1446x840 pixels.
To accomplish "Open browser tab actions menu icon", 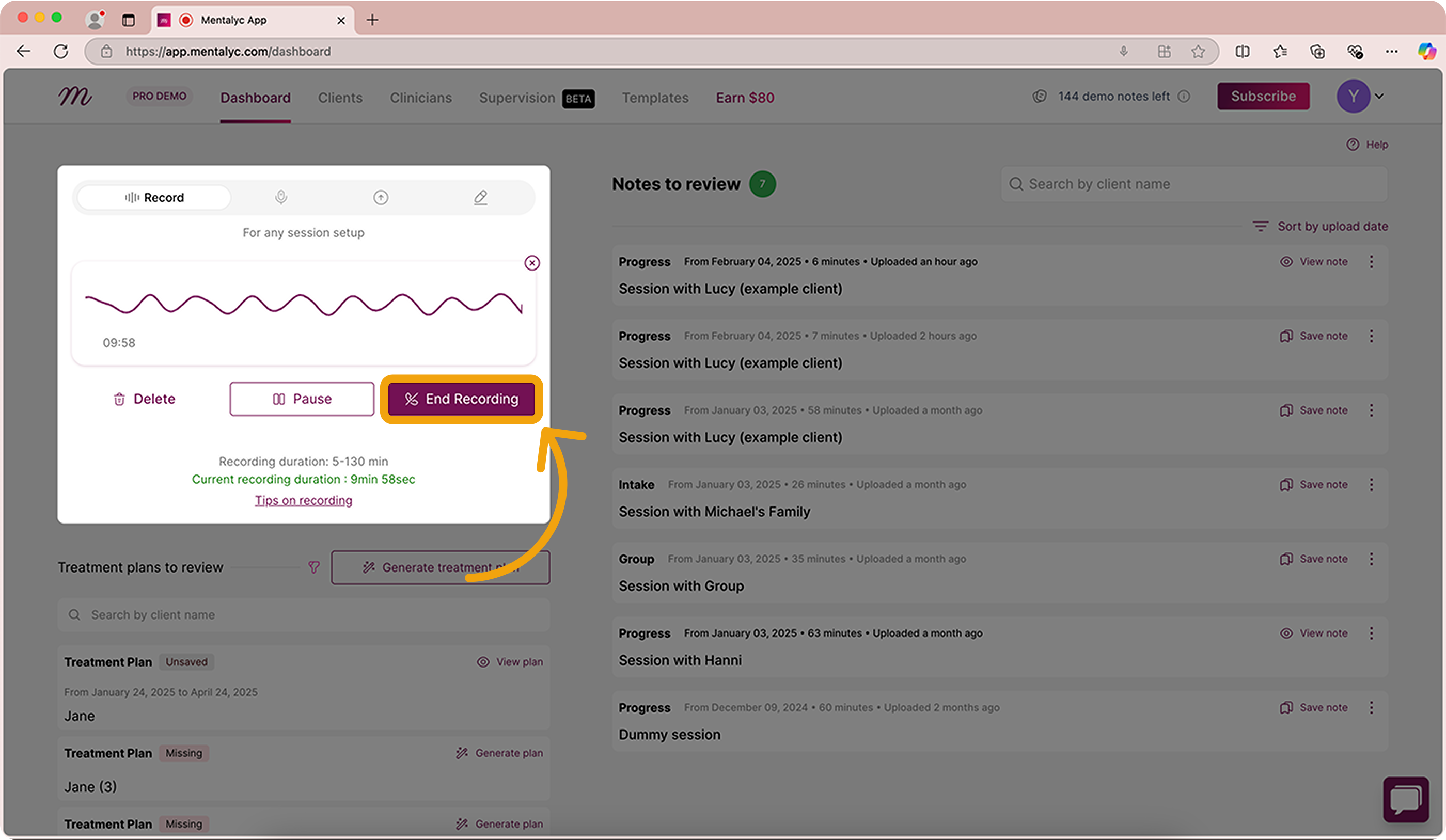I will coord(129,20).
